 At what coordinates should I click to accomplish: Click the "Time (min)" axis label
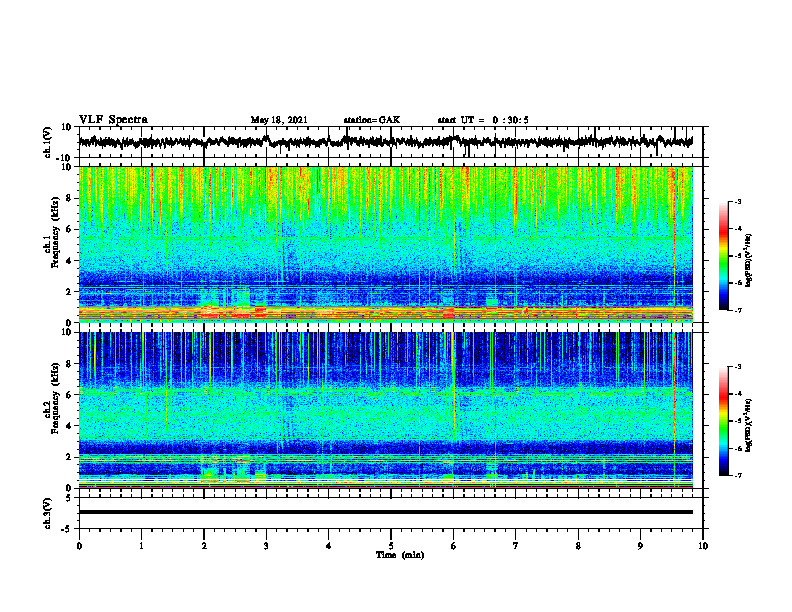400,555
